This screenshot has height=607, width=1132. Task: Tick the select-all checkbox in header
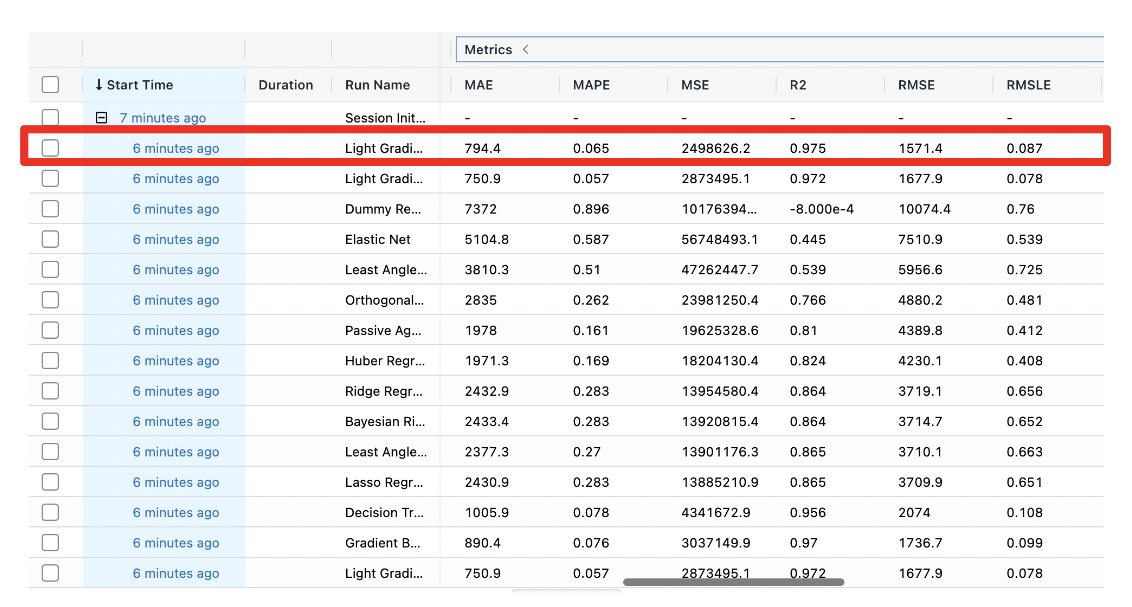tap(51, 84)
